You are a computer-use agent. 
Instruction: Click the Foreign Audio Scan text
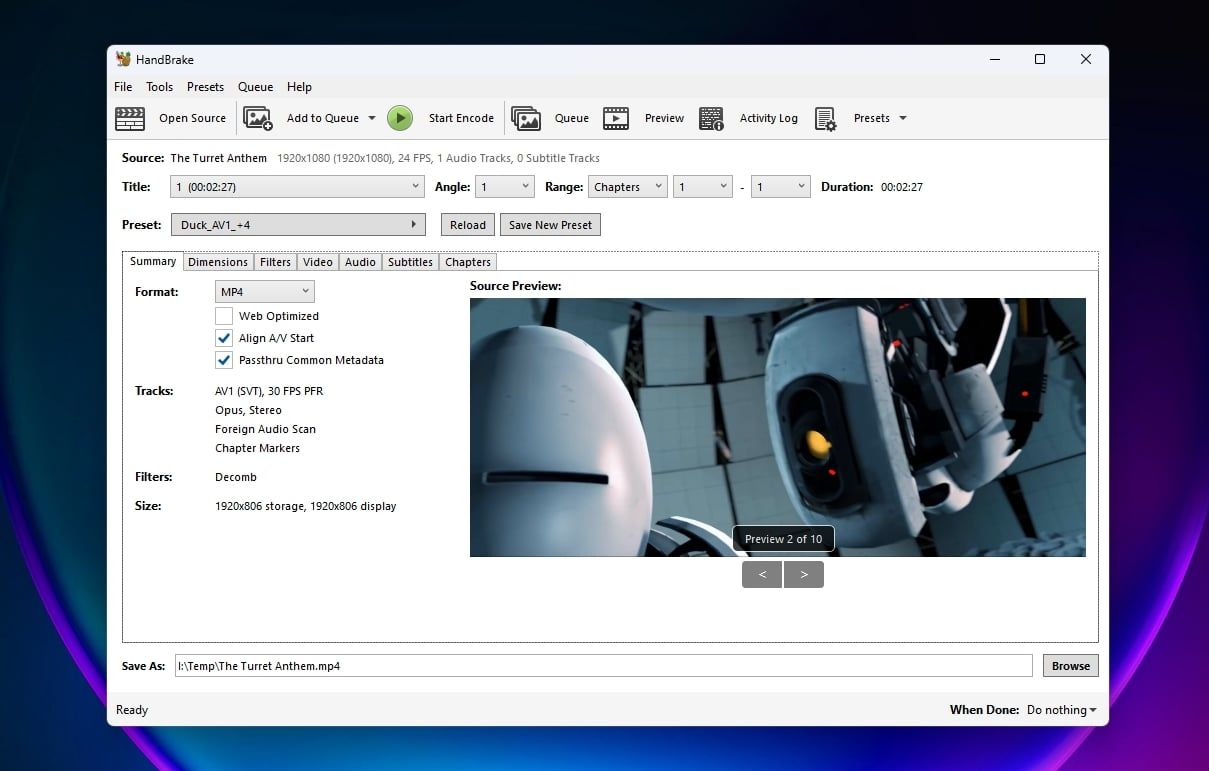[265, 429]
